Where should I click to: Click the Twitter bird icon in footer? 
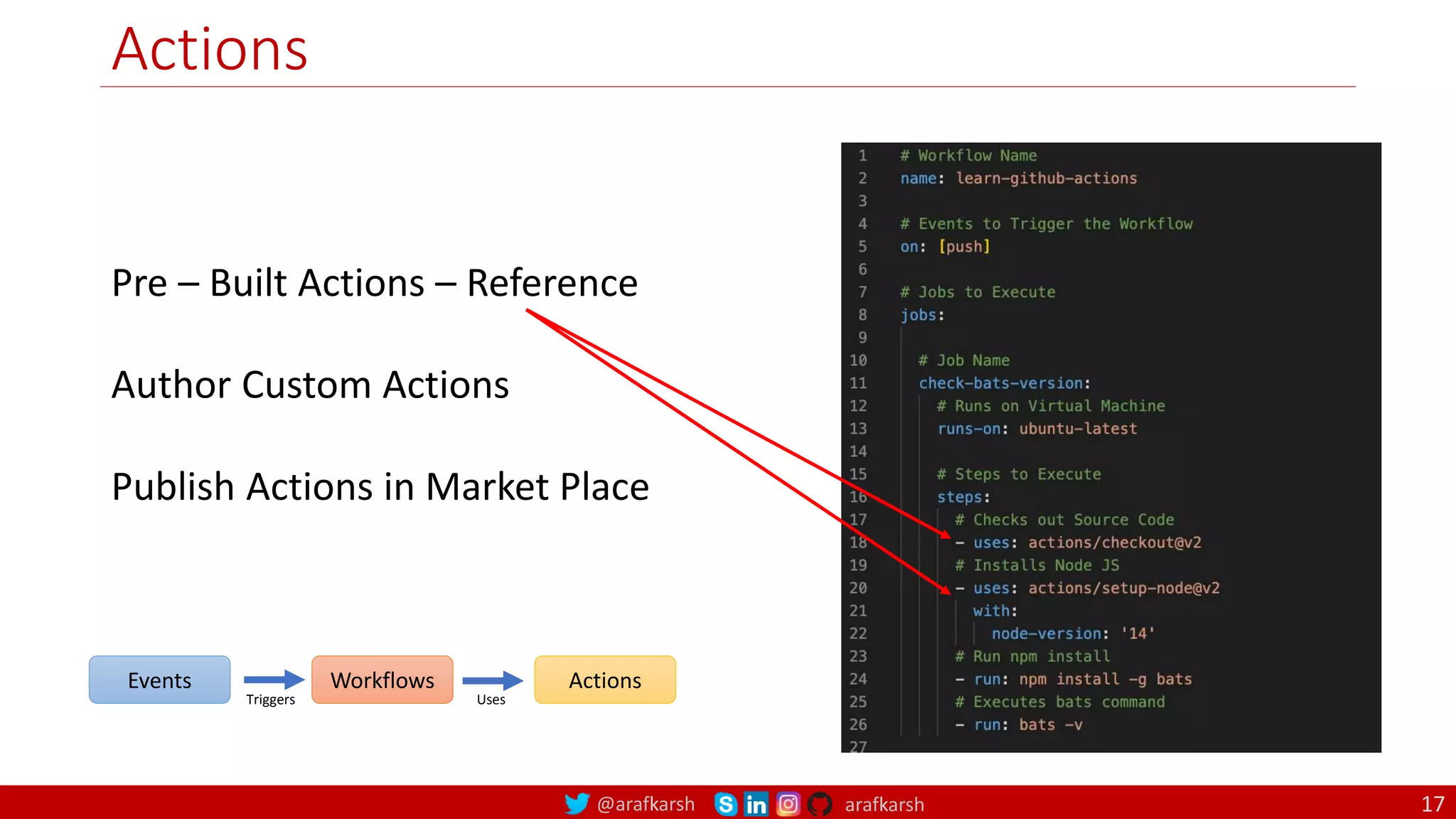click(x=577, y=804)
